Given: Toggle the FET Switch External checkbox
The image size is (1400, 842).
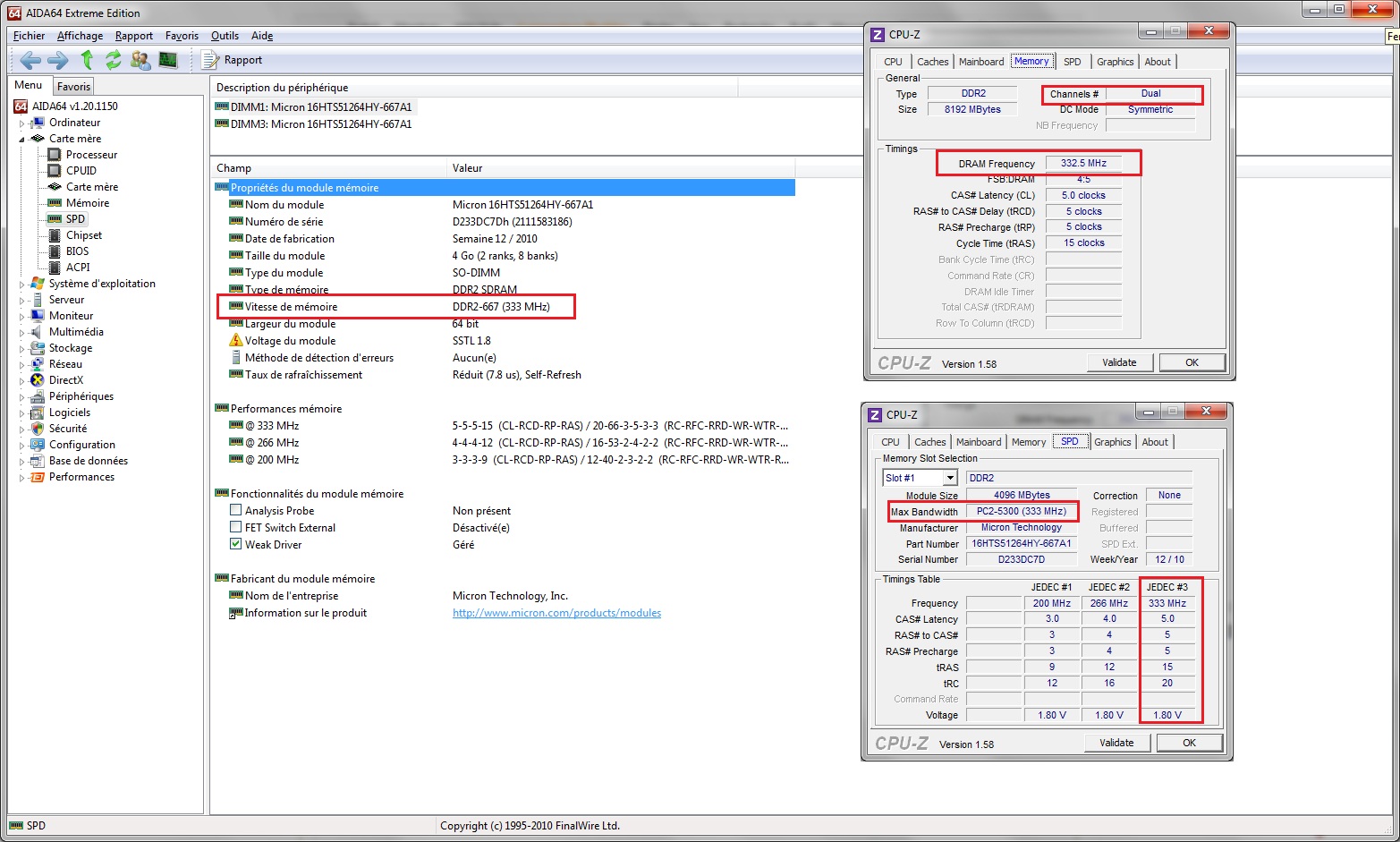Looking at the screenshot, I should pyautogui.click(x=236, y=528).
